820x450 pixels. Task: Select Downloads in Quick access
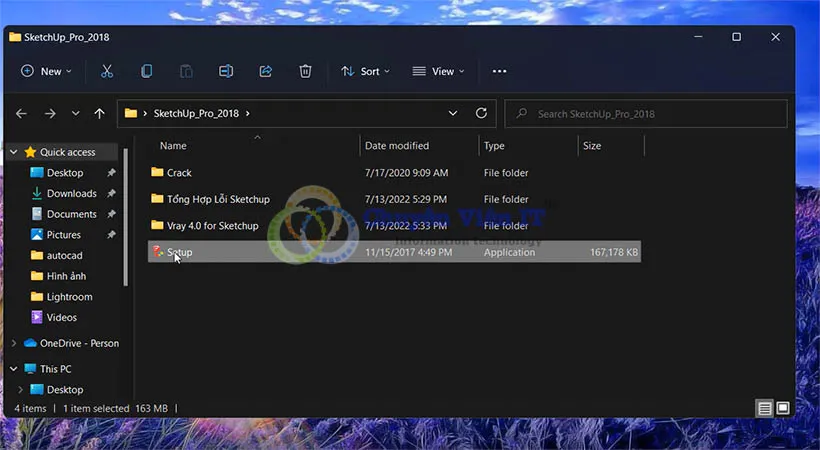pos(71,193)
